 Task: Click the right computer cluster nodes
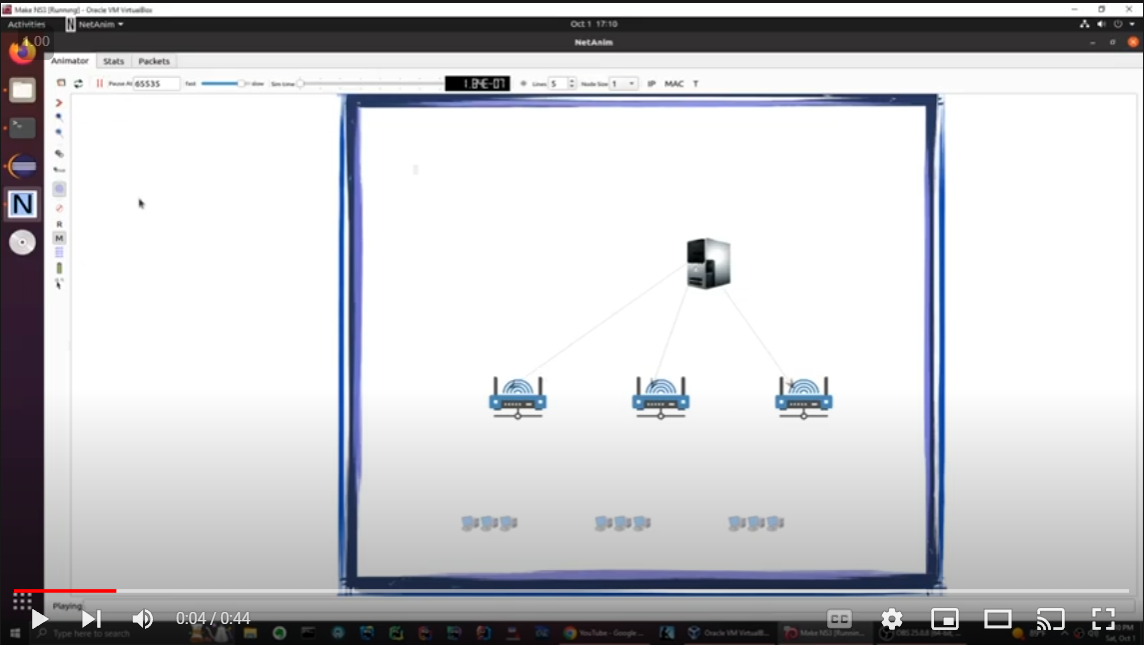point(756,522)
